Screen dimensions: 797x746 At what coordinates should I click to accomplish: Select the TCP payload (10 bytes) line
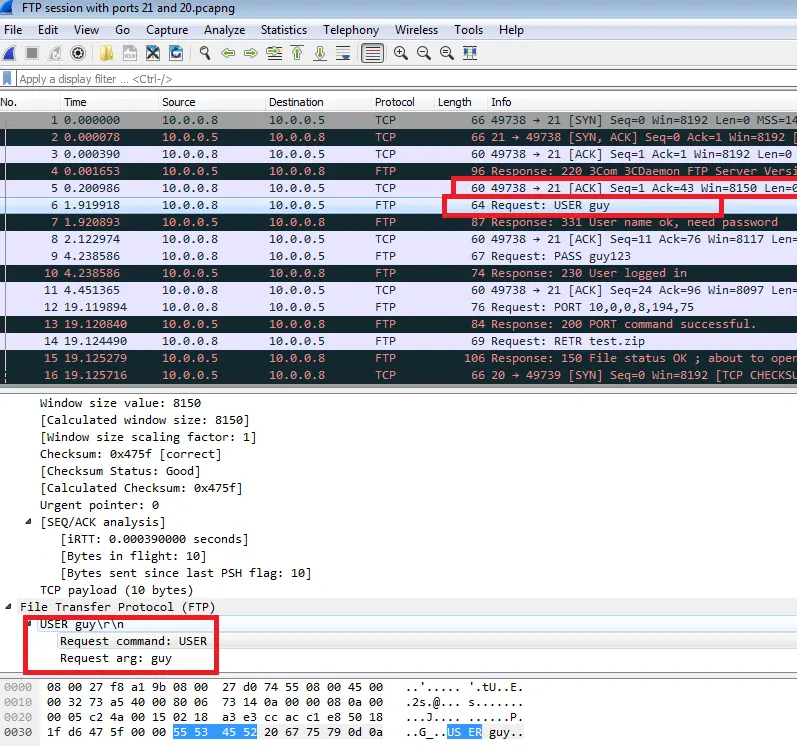coord(116,589)
